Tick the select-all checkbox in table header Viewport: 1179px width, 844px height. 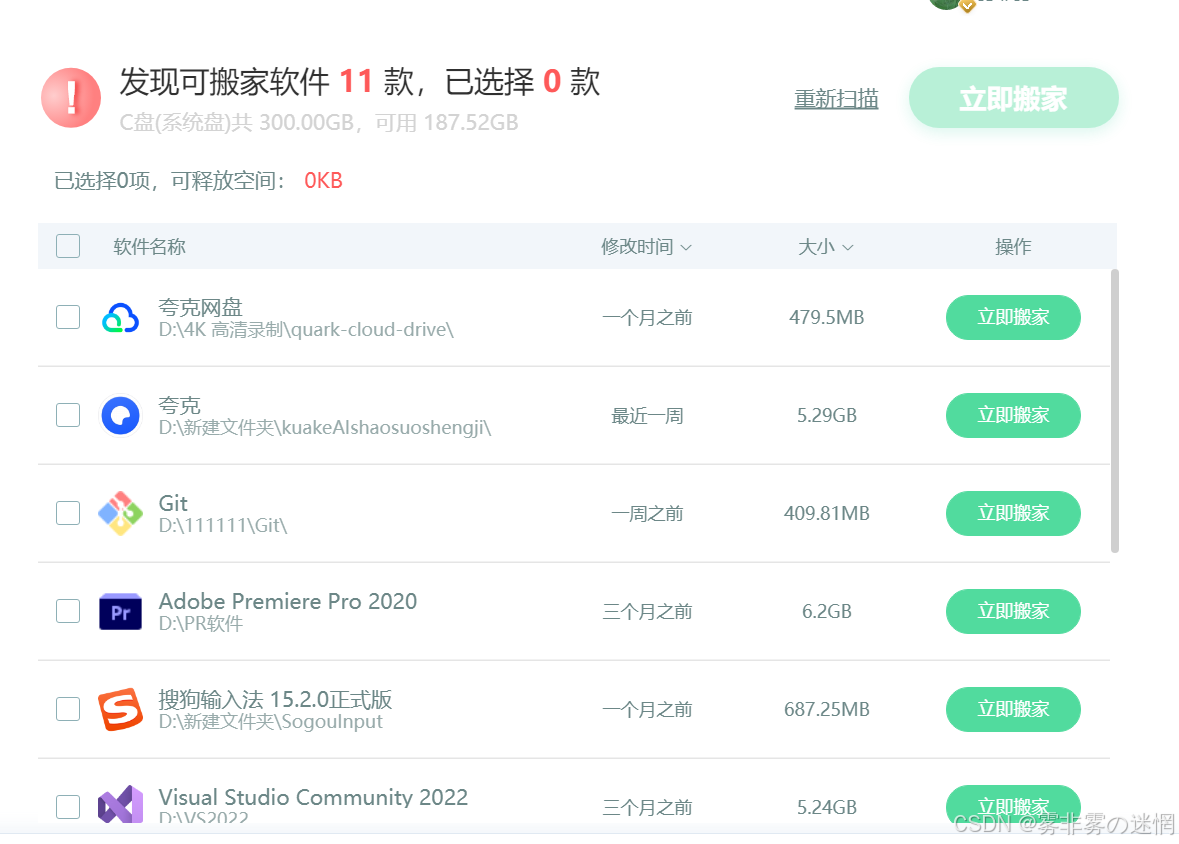pos(68,246)
